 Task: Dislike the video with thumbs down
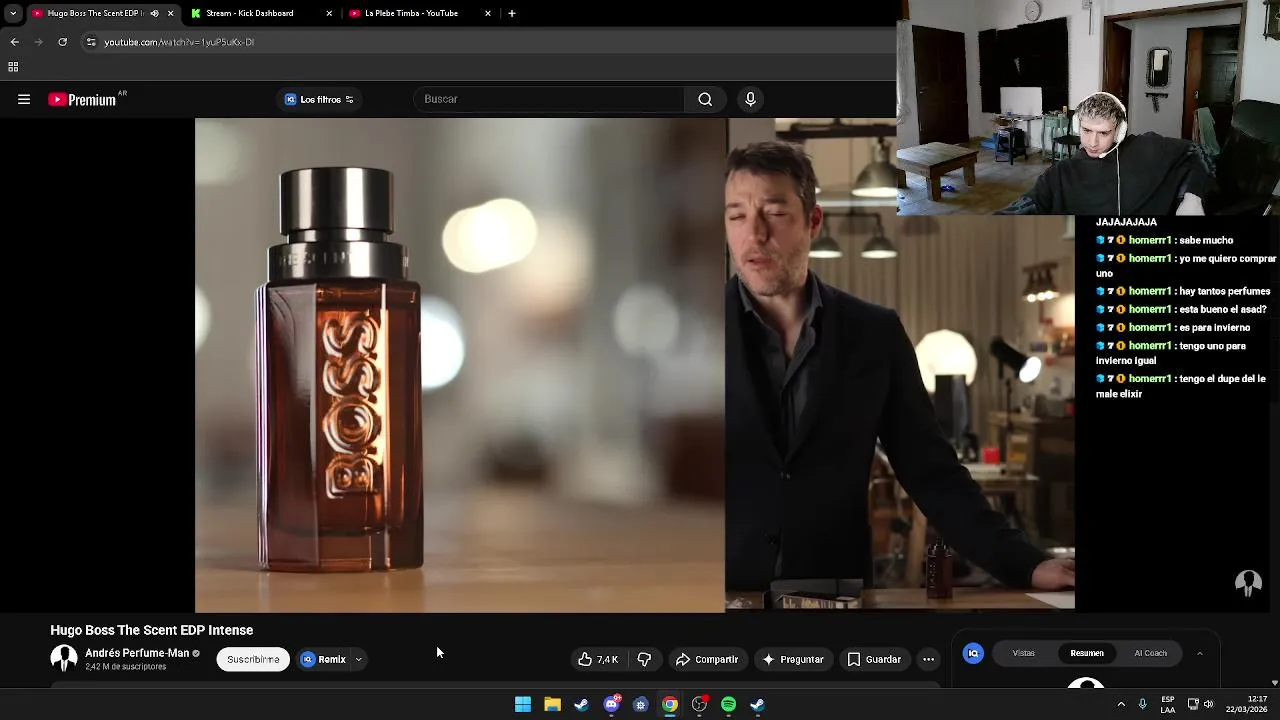[x=644, y=659]
